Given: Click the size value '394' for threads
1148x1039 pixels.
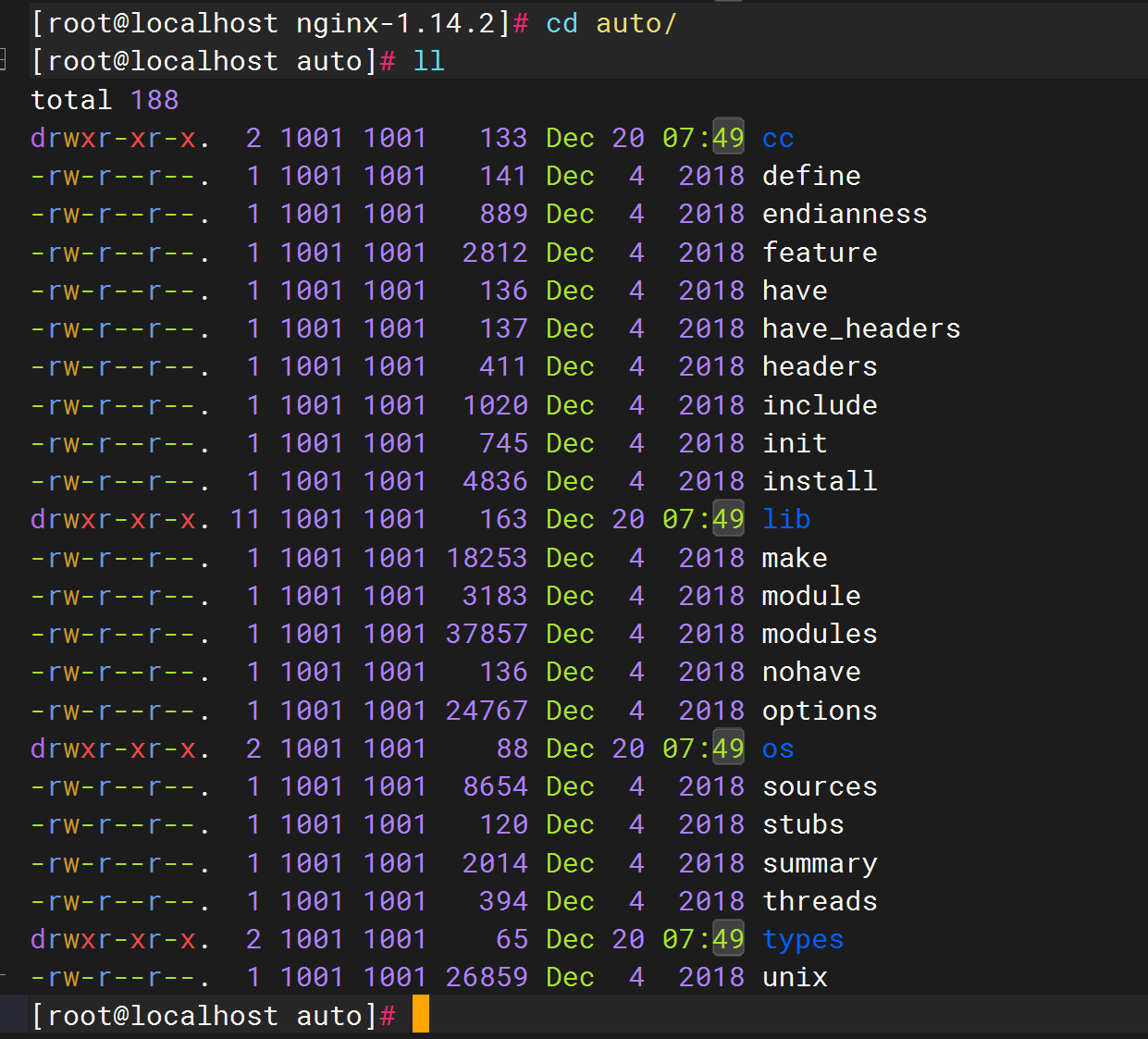Looking at the screenshot, I should (x=503, y=901).
